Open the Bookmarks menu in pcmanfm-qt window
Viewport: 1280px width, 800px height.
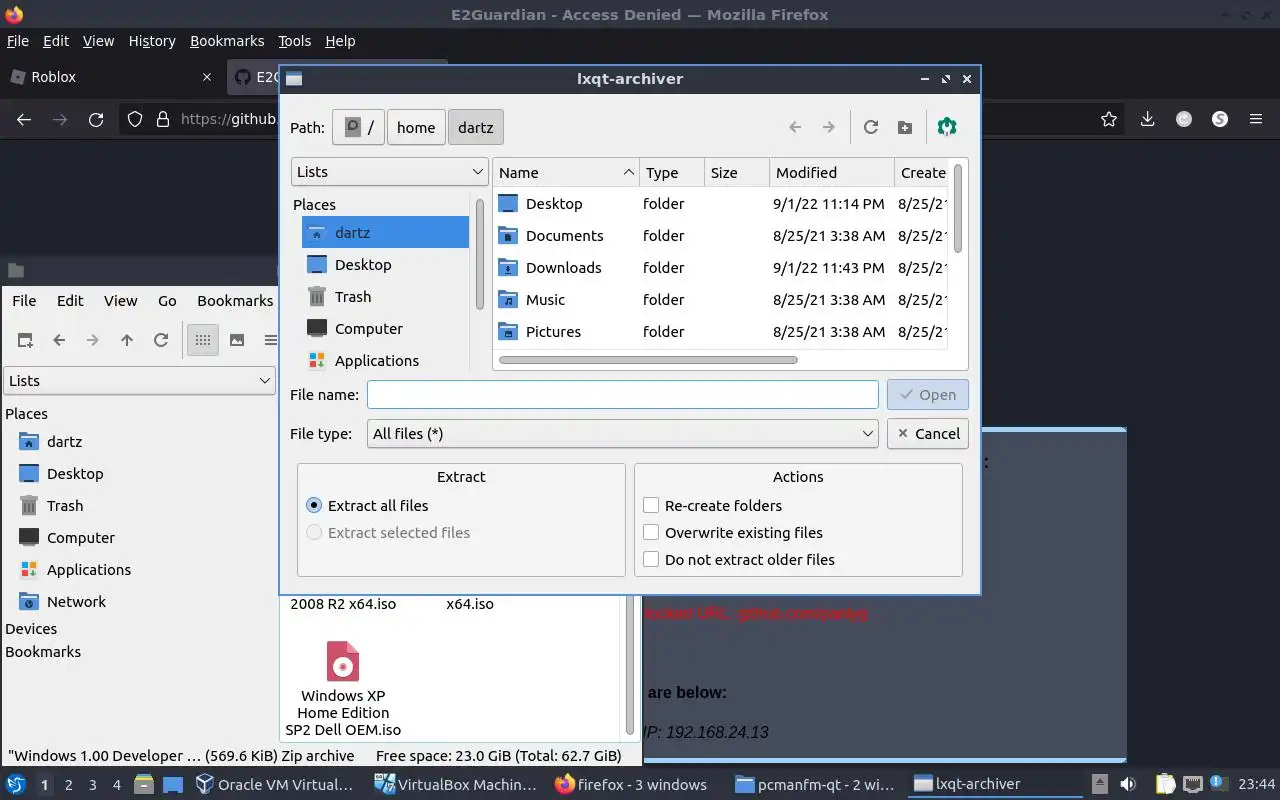pyautogui.click(x=235, y=301)
